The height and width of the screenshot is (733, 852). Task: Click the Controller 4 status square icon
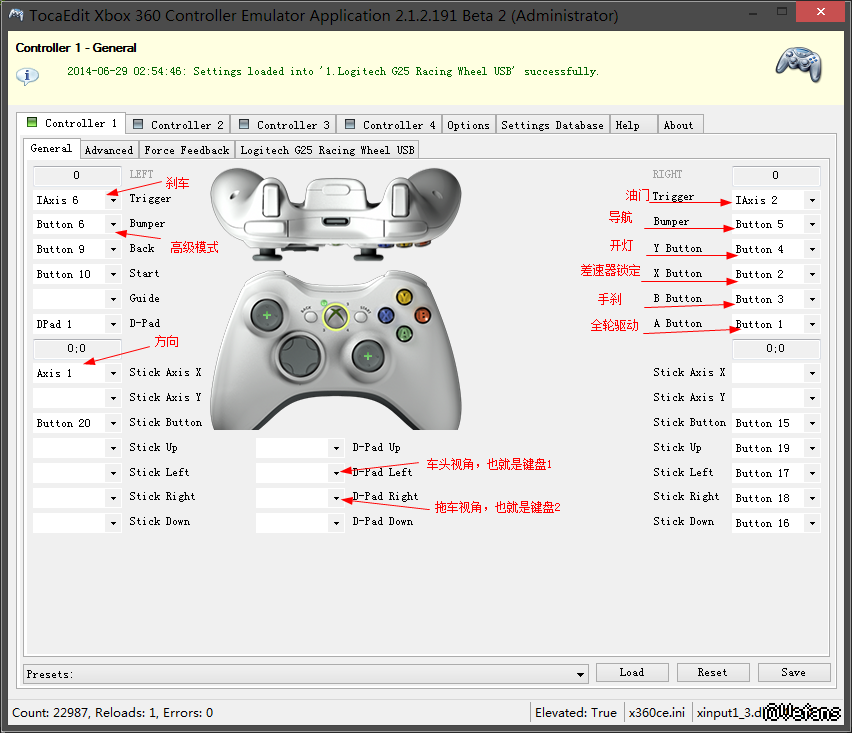tap(350, 124)
